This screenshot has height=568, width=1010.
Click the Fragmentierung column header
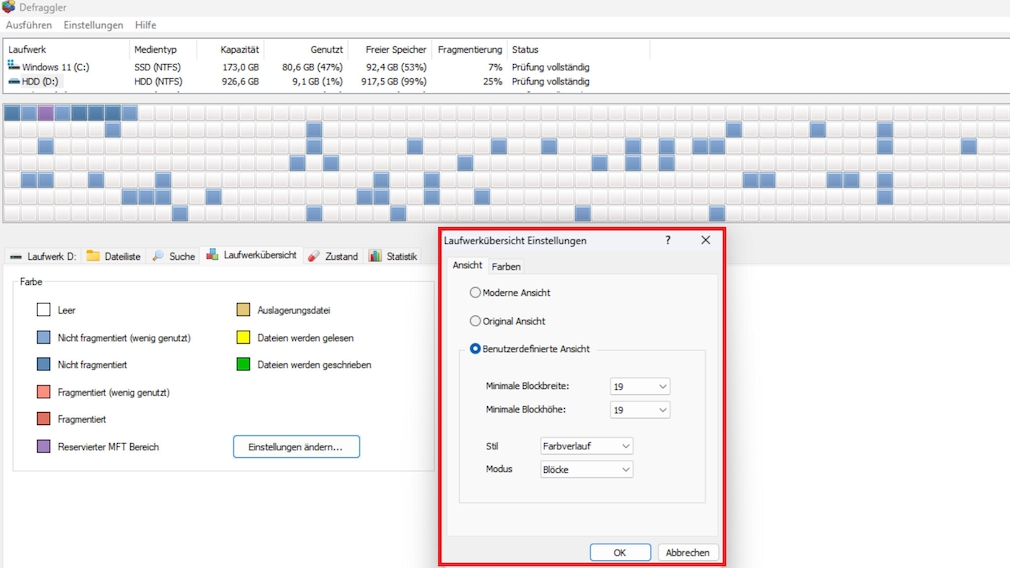(x=470, y=49)
